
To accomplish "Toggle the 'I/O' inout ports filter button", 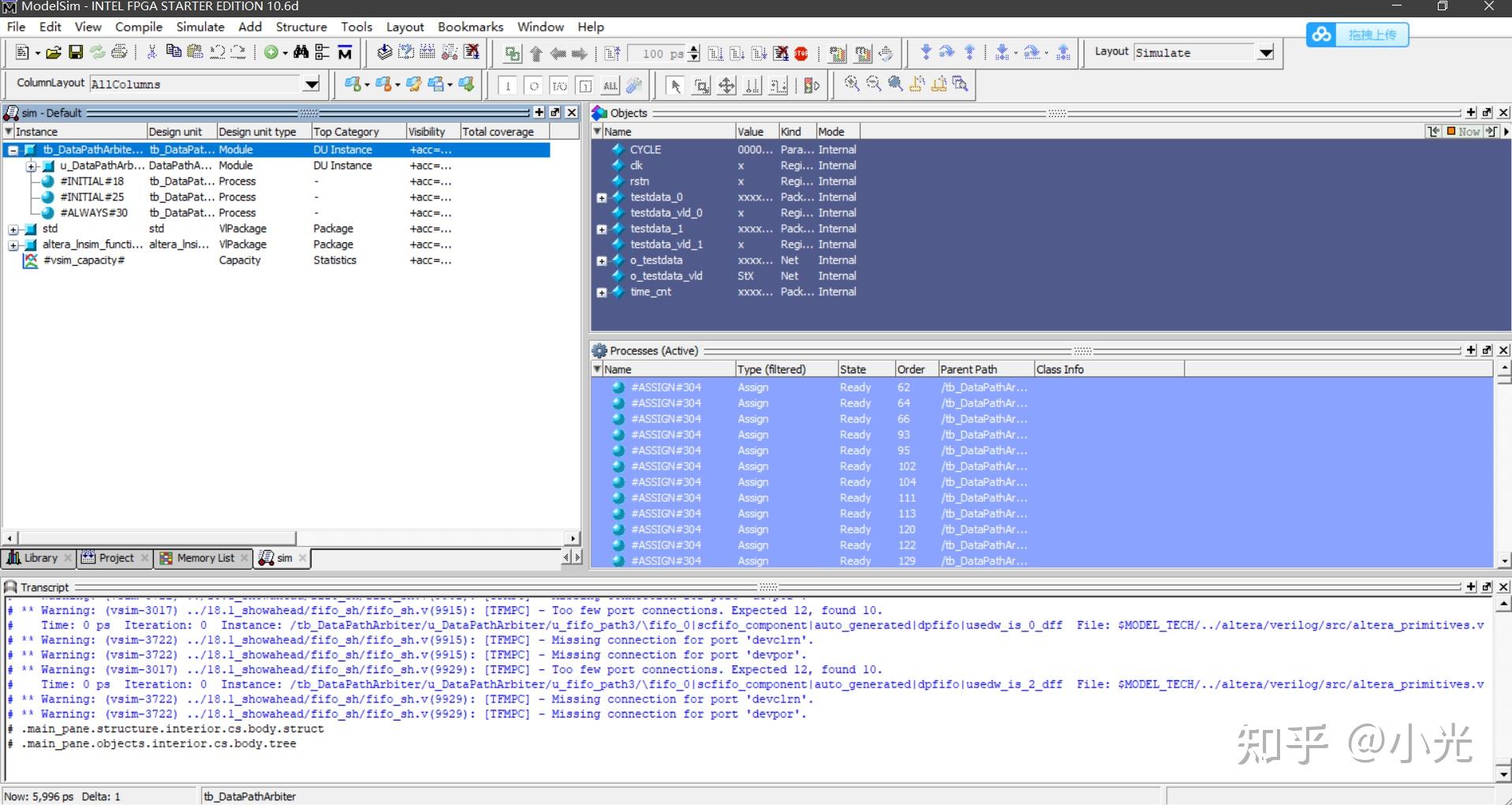I will [x=559, y=85].
